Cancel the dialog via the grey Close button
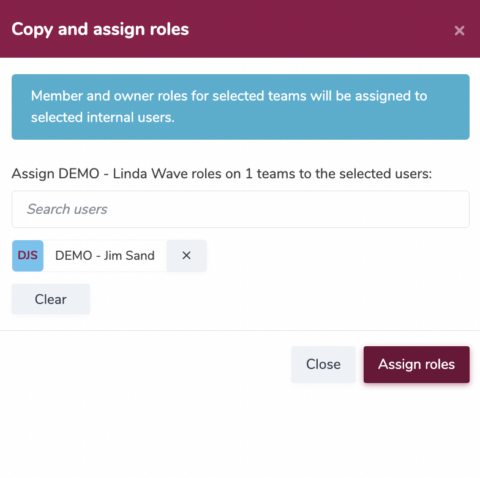The height and width of the screenshot is (478, 480). [x=323, y=364]
